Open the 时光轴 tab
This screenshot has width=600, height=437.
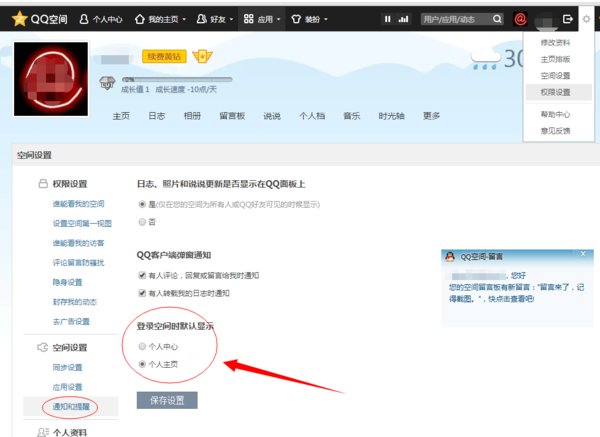[391, 116]
